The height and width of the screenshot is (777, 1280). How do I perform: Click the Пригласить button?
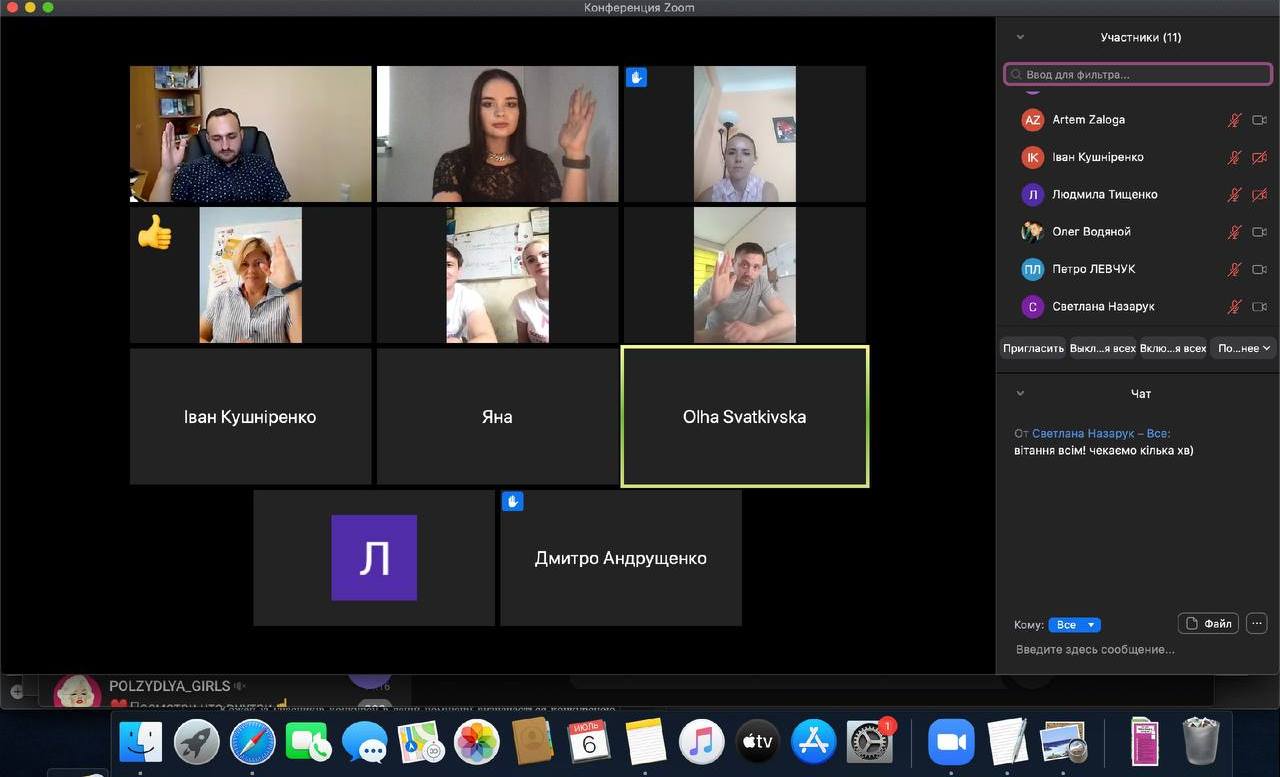click(x=1033, y=348)
